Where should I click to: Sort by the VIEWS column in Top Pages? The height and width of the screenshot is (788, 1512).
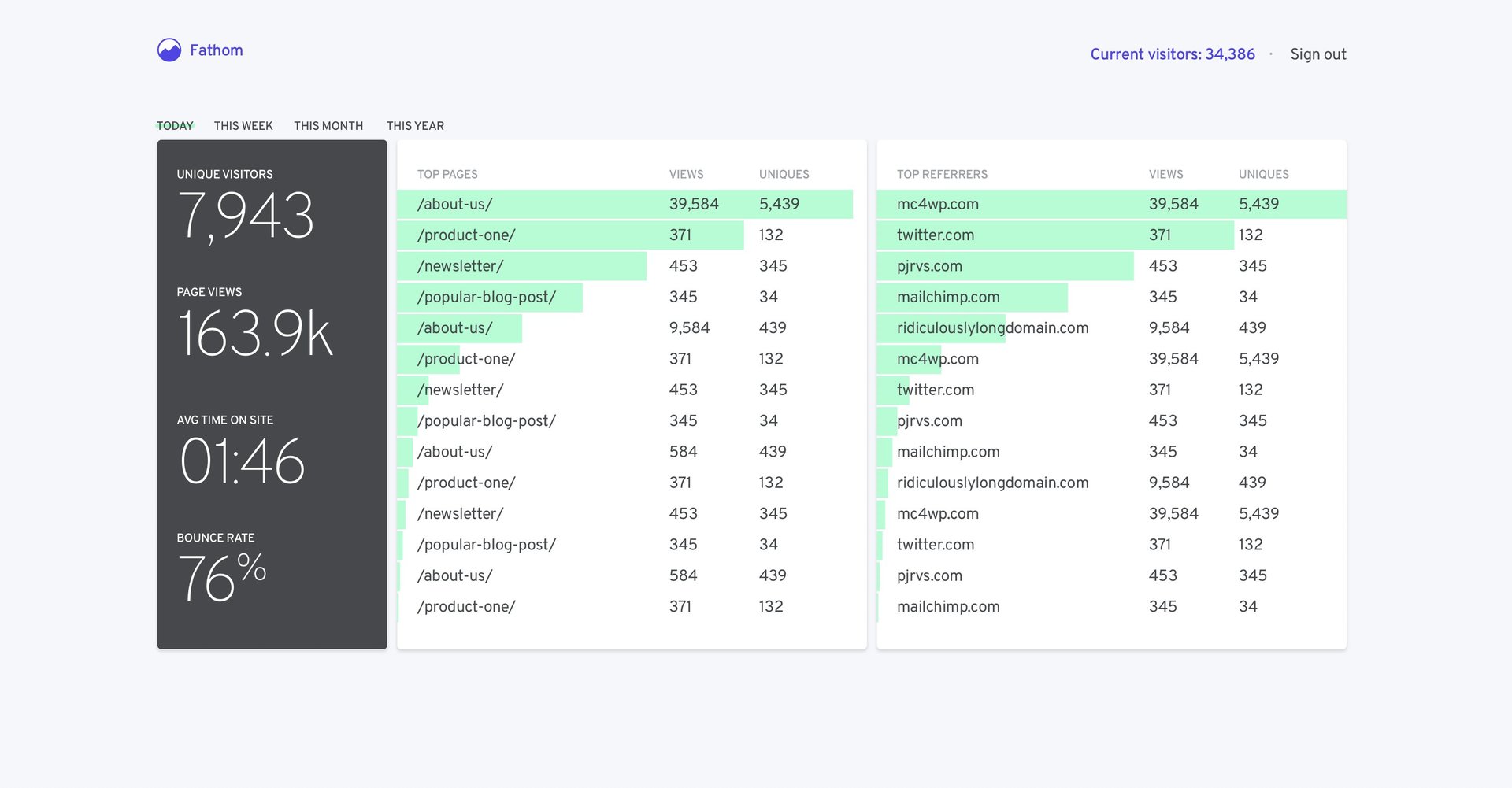(686, 174)
